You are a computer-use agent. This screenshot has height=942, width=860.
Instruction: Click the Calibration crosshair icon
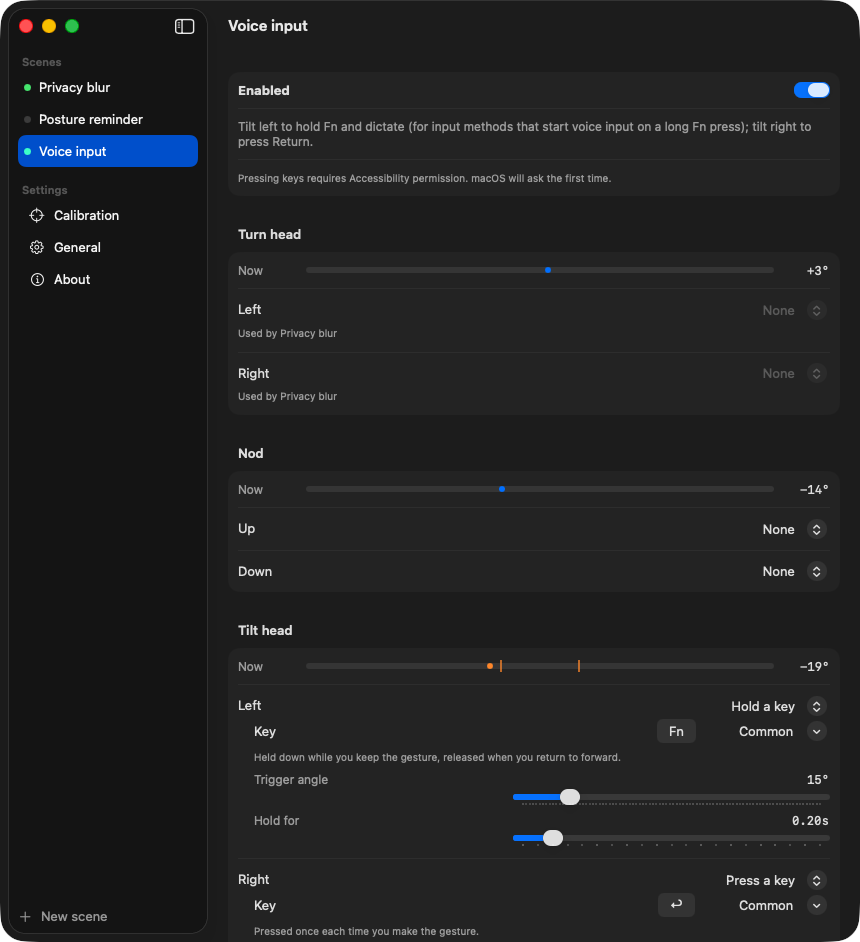(x=37, y=215)
